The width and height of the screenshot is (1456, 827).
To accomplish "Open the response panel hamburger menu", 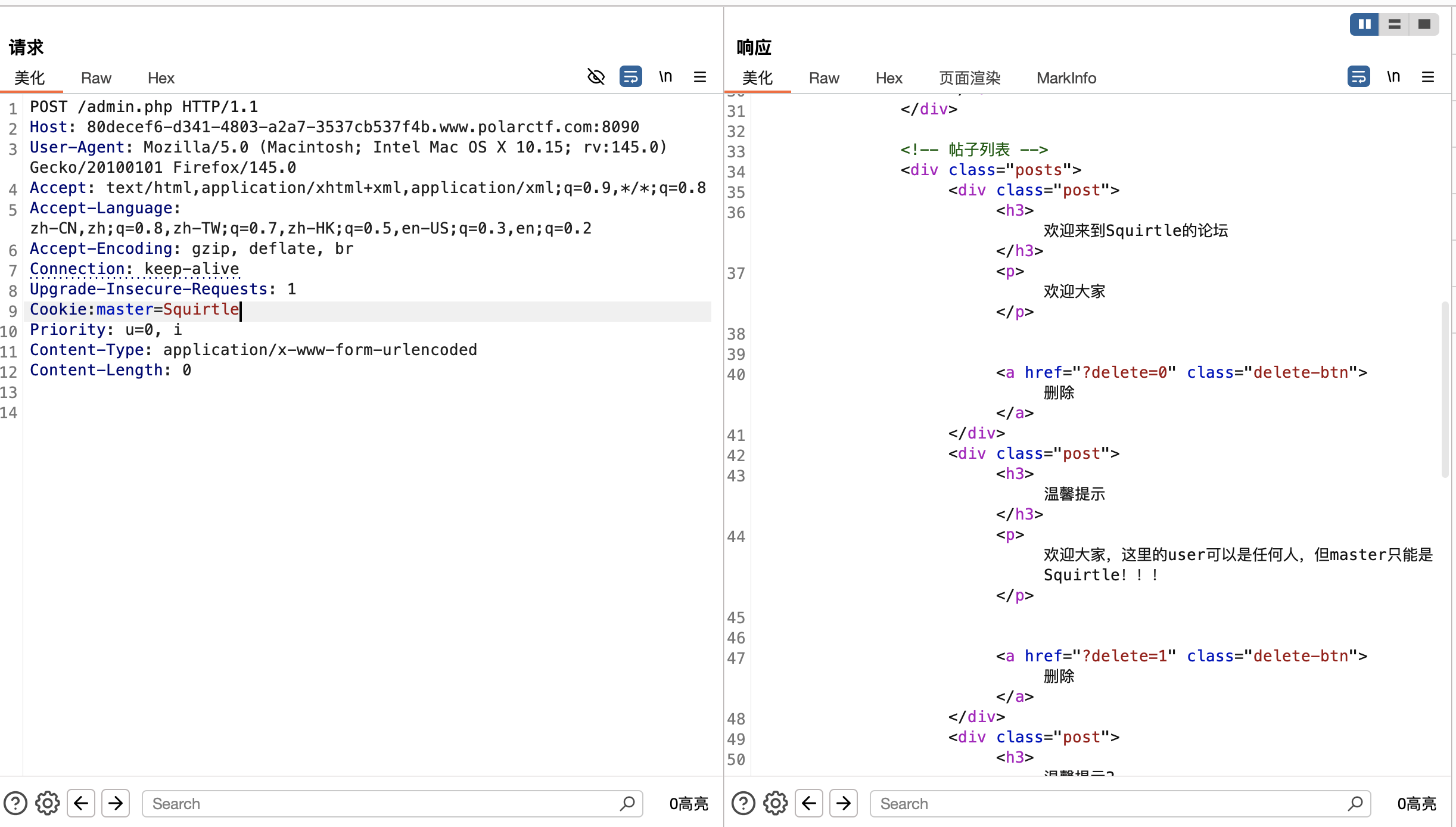I will coord(1428,77).
